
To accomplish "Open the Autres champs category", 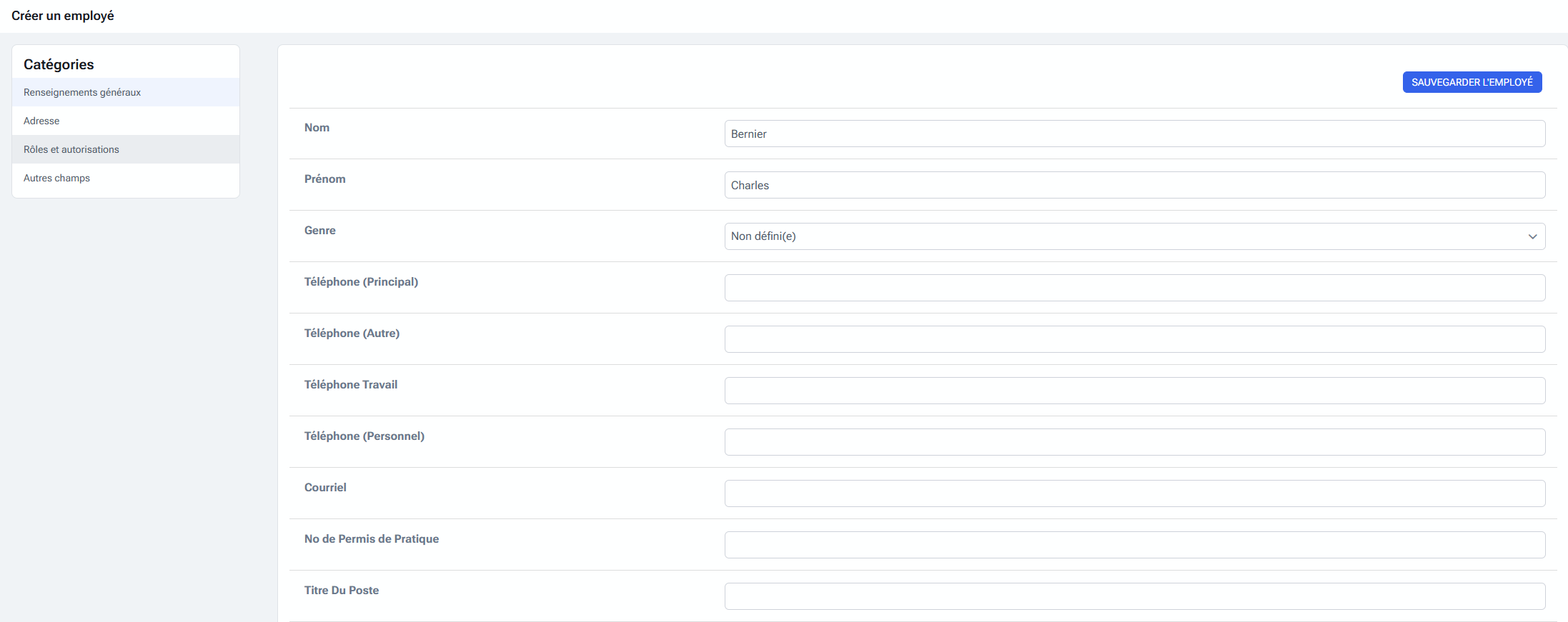I will [56, 178].
